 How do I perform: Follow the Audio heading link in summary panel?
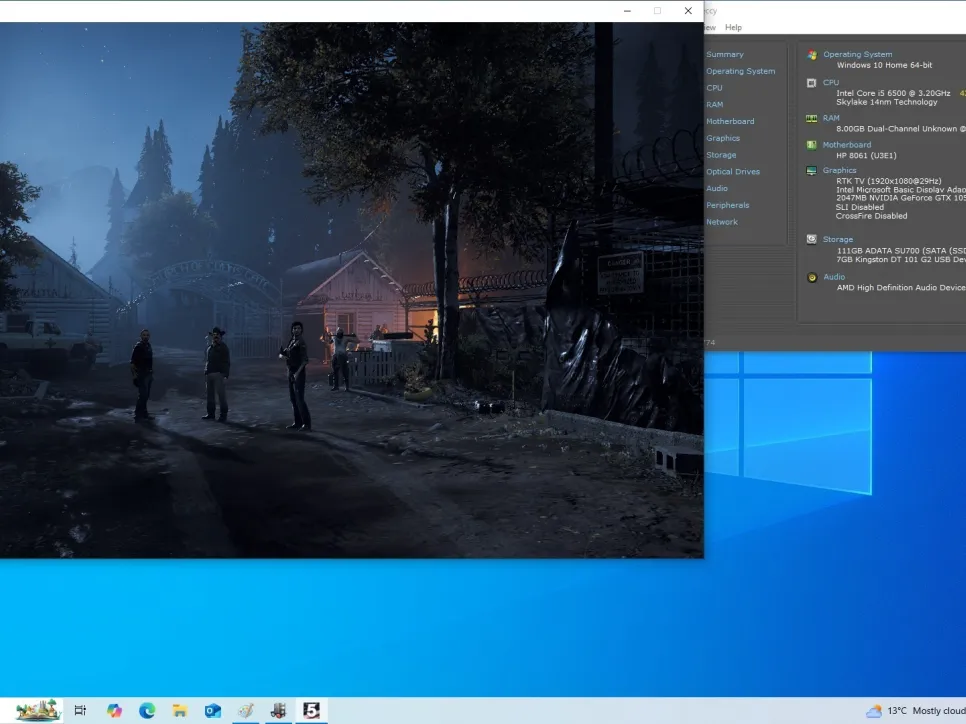pyautogui.click(x=834, y=277)
